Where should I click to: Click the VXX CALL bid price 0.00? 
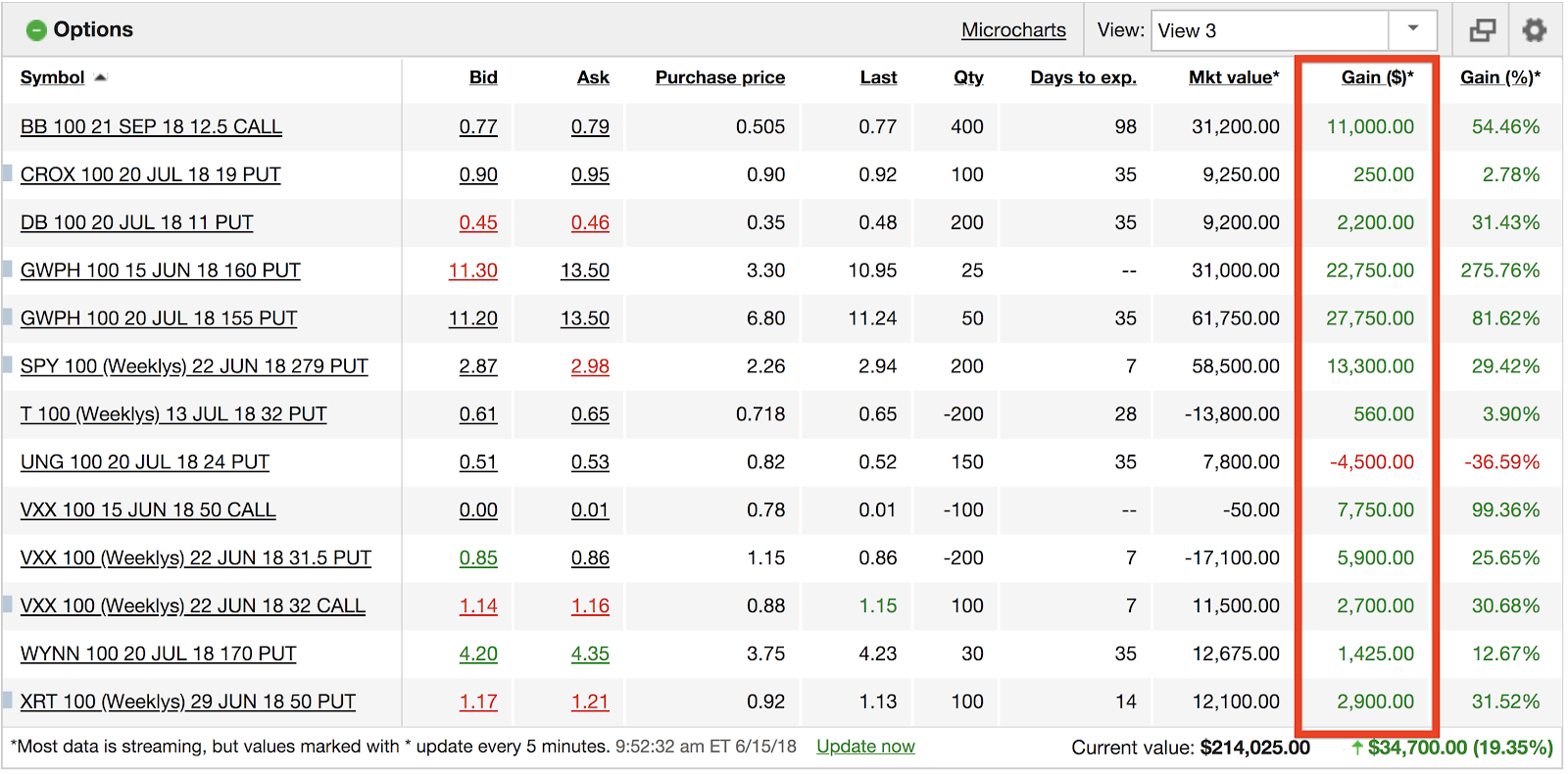click(x=478, y=510)
